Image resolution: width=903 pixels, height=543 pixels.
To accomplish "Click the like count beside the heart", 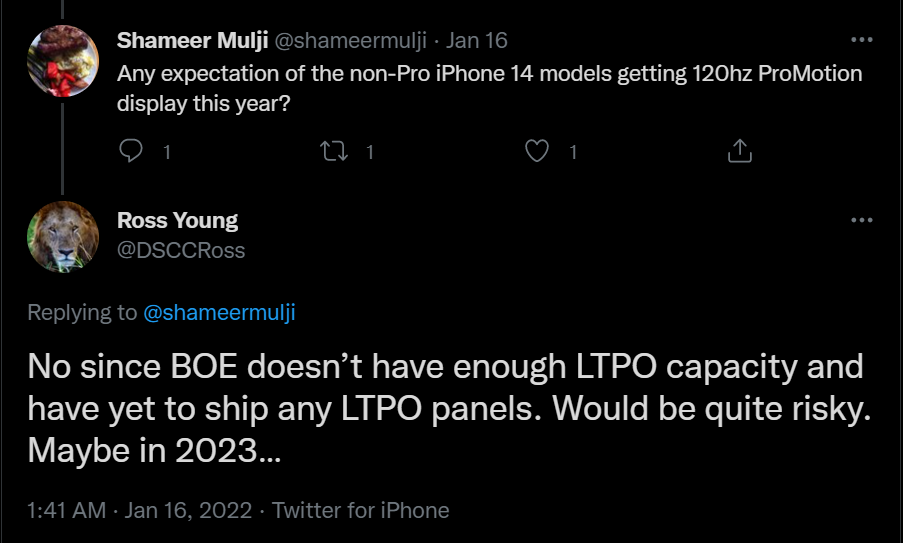I will (573, 152).
